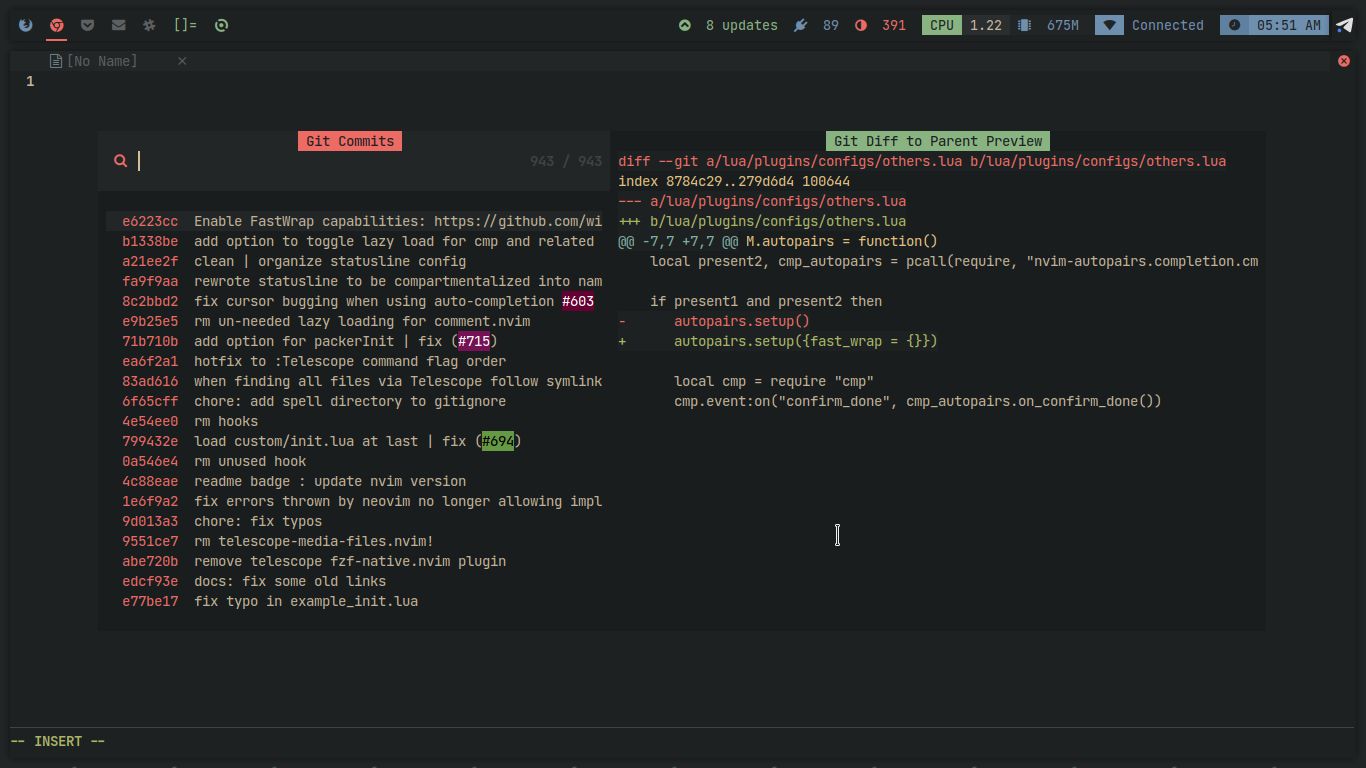Open the mail envelope icon
The width and height of the screenshot is (1366, 768).
(118, 25)
